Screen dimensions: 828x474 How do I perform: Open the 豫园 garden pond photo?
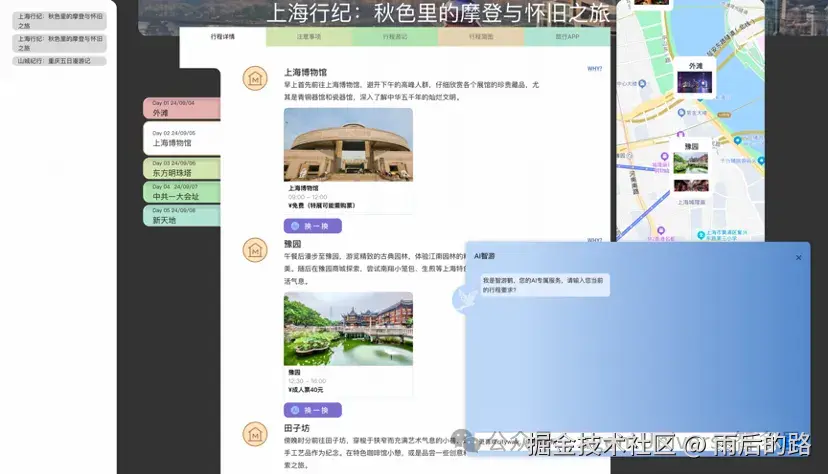point(348,329)
